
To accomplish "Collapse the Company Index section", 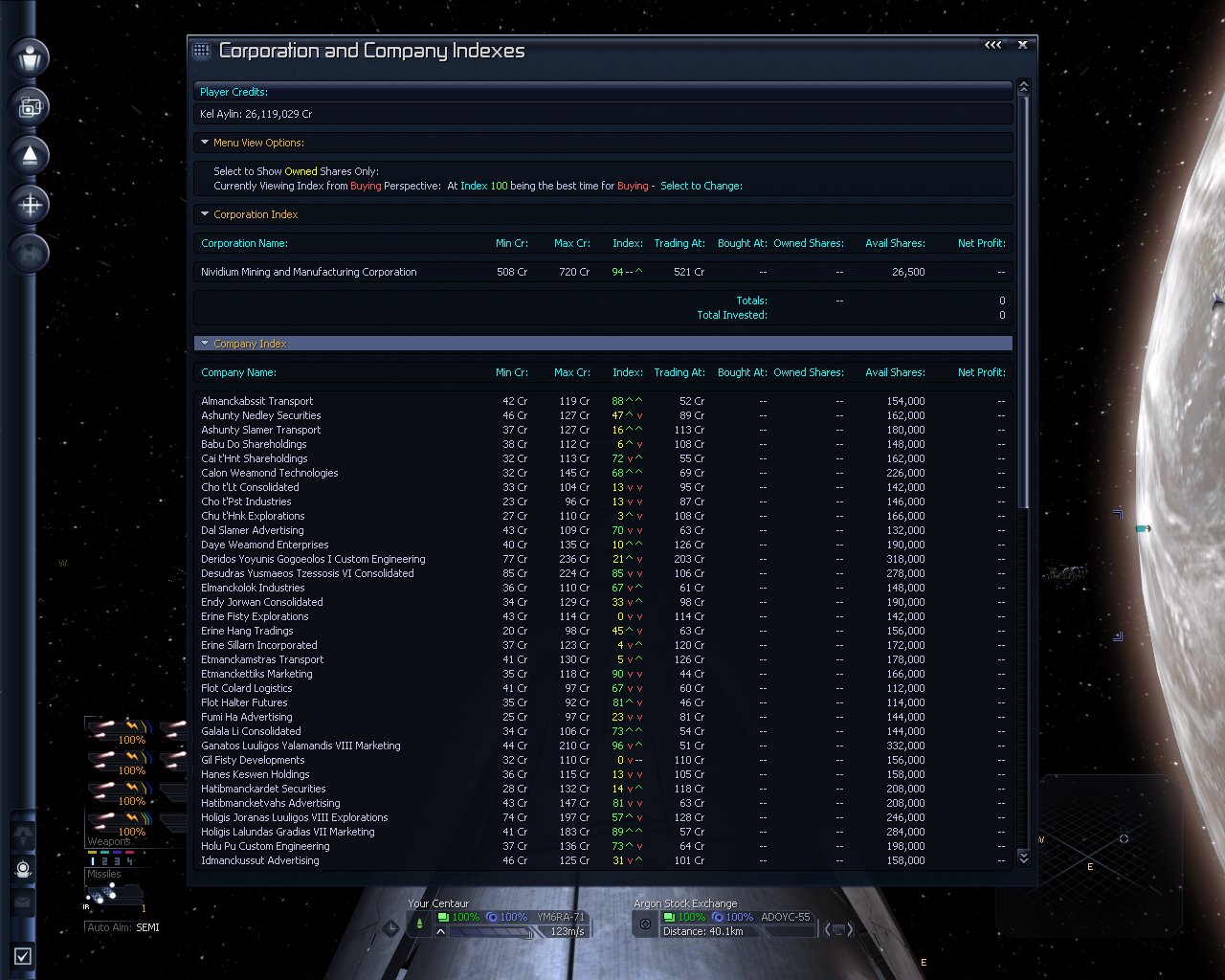I will tap(205, 344).
